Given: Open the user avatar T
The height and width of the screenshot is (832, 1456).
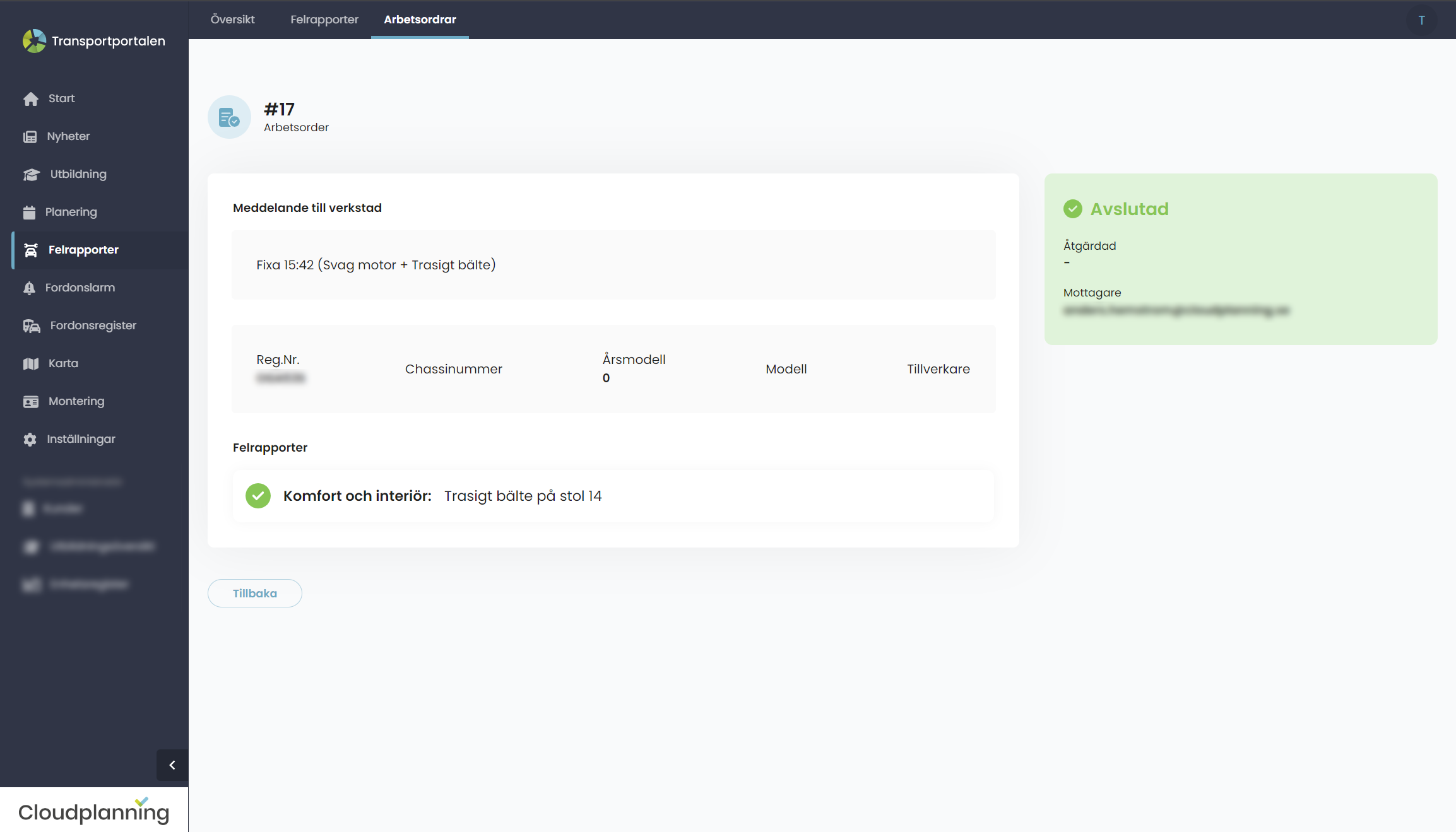Looking at the screenshot, I should point(1421,20).
